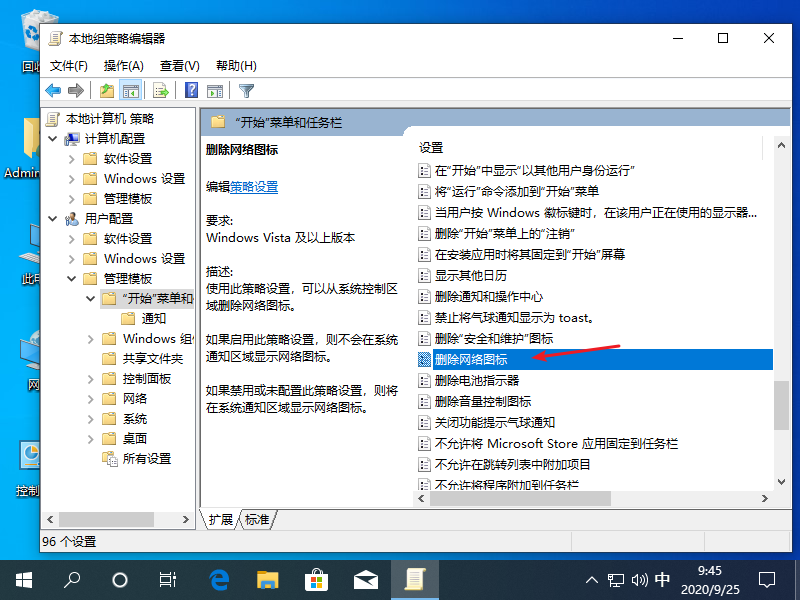Collapse the 用户配置 tree node

pyautogui.click(x=52, y=218)
